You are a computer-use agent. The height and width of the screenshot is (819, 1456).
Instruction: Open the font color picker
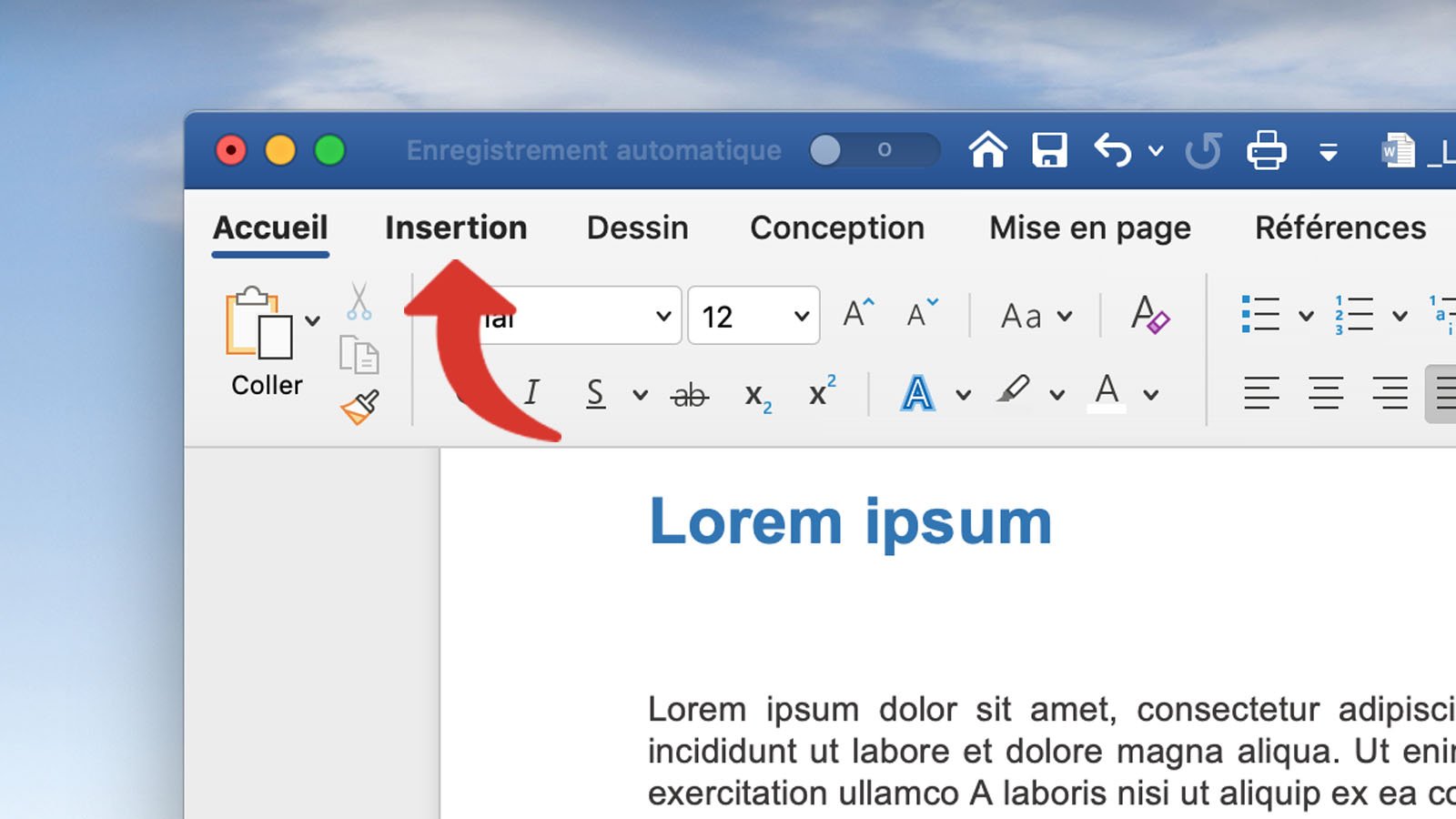1106,393
